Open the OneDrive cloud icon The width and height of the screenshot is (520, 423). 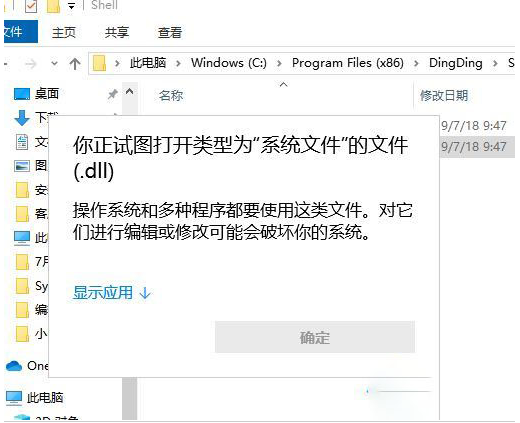click(14, 366)
